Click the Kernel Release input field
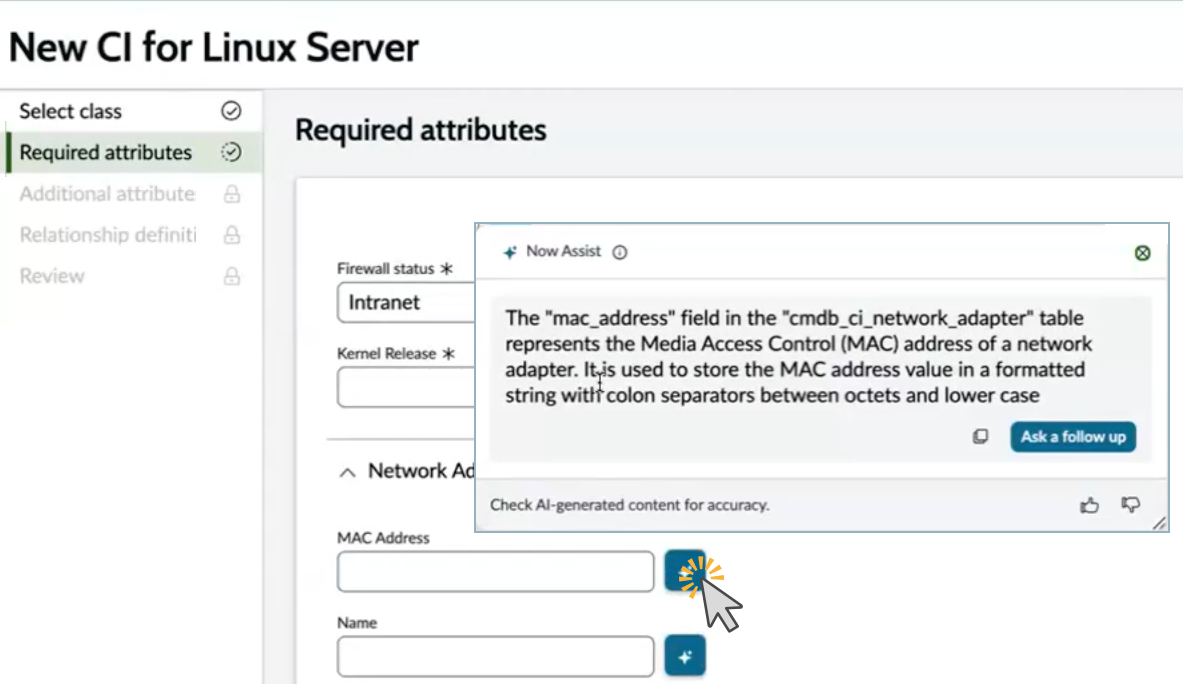Screen dimensions: 1183x684 (x=406, y=387)
